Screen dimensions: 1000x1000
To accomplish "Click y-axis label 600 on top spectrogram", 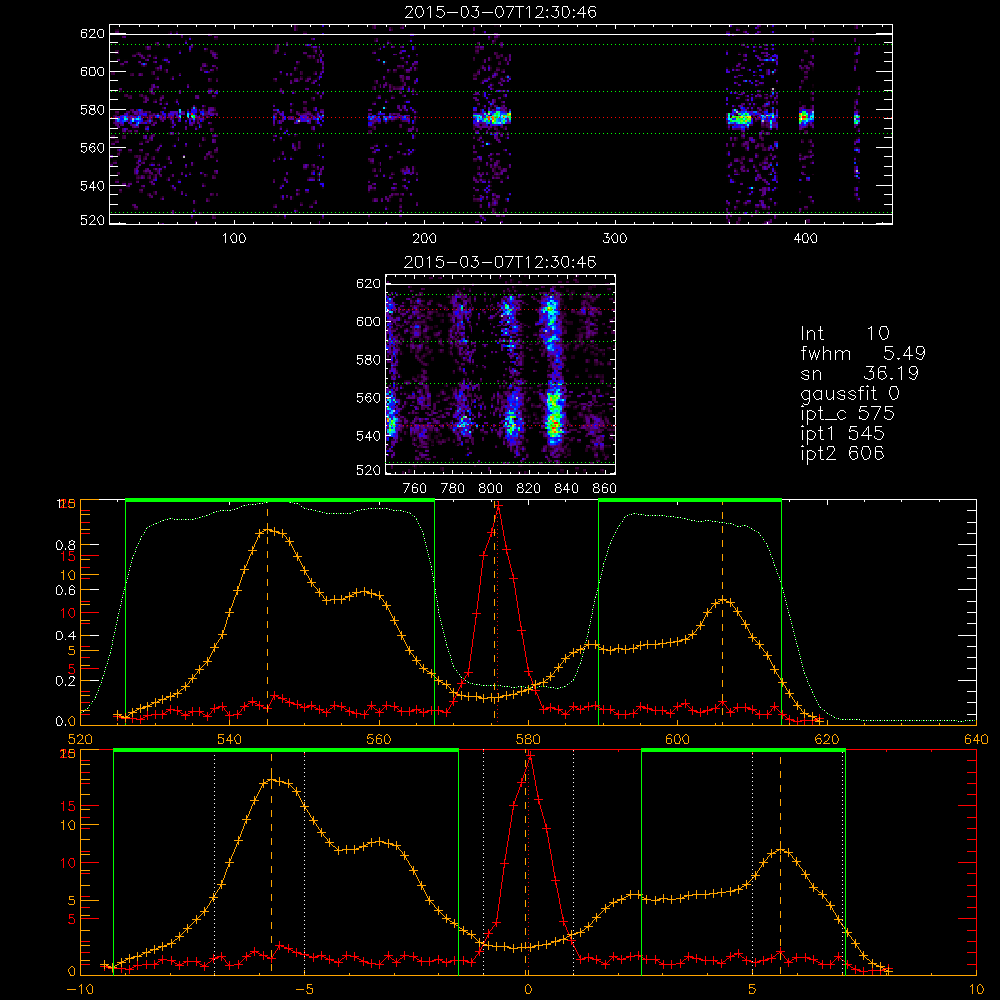I will pyautogui.click(x=92, y=71).
